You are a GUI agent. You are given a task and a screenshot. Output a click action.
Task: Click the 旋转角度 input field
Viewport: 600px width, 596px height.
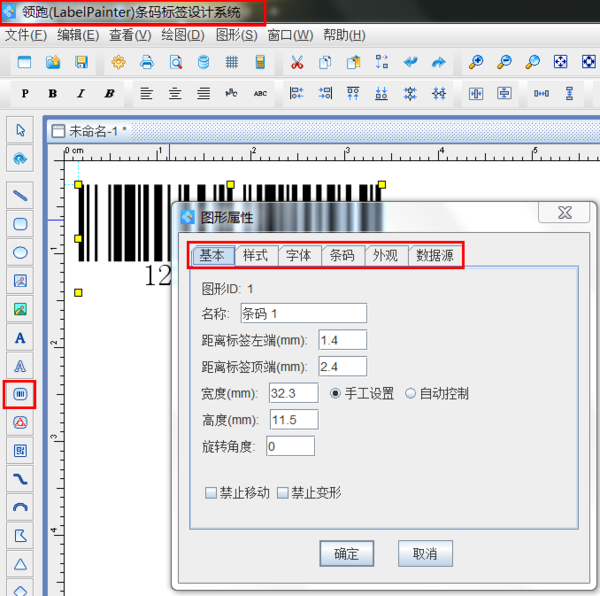[x=291, y=446]
